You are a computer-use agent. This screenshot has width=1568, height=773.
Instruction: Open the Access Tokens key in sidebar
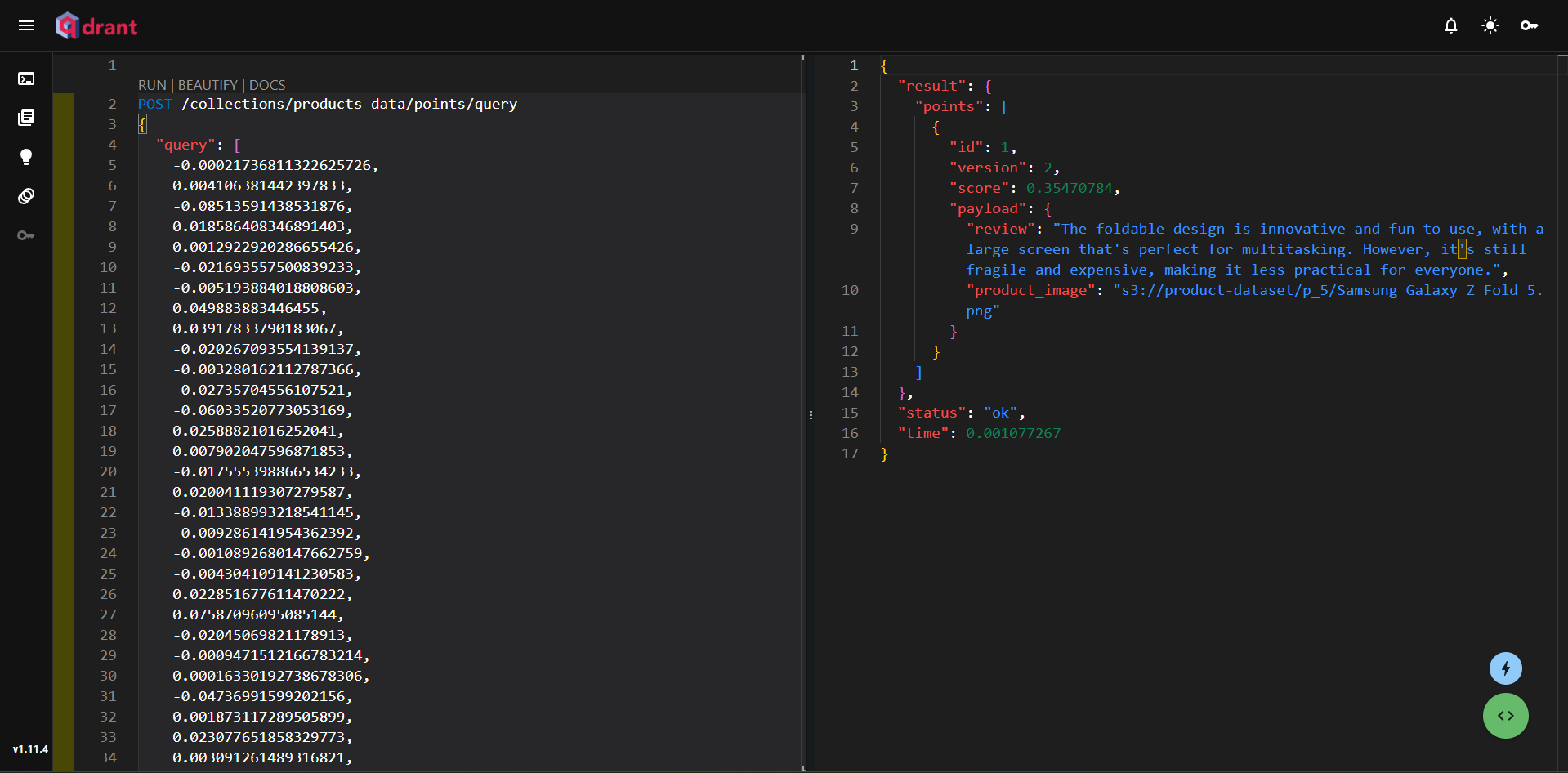pos(26,235)
